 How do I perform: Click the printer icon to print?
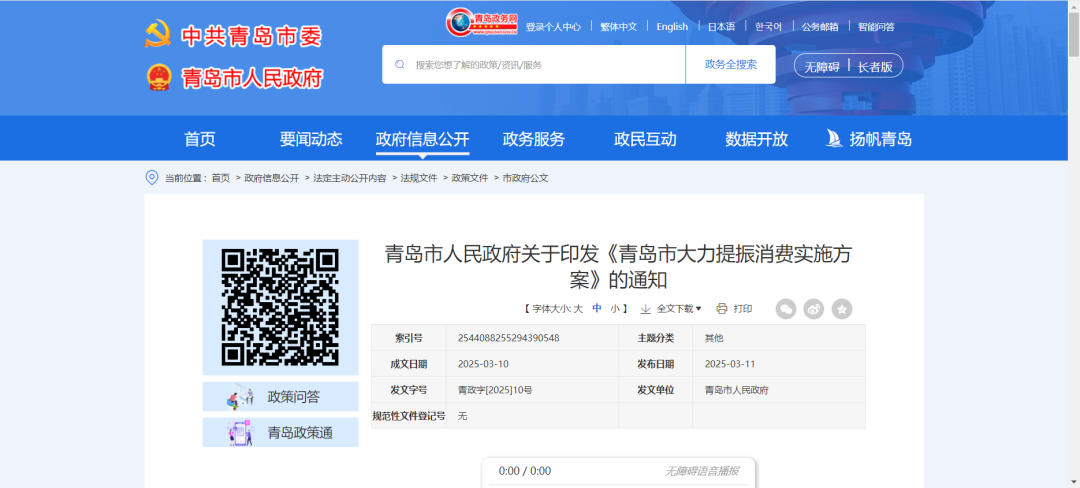[722, 309]
